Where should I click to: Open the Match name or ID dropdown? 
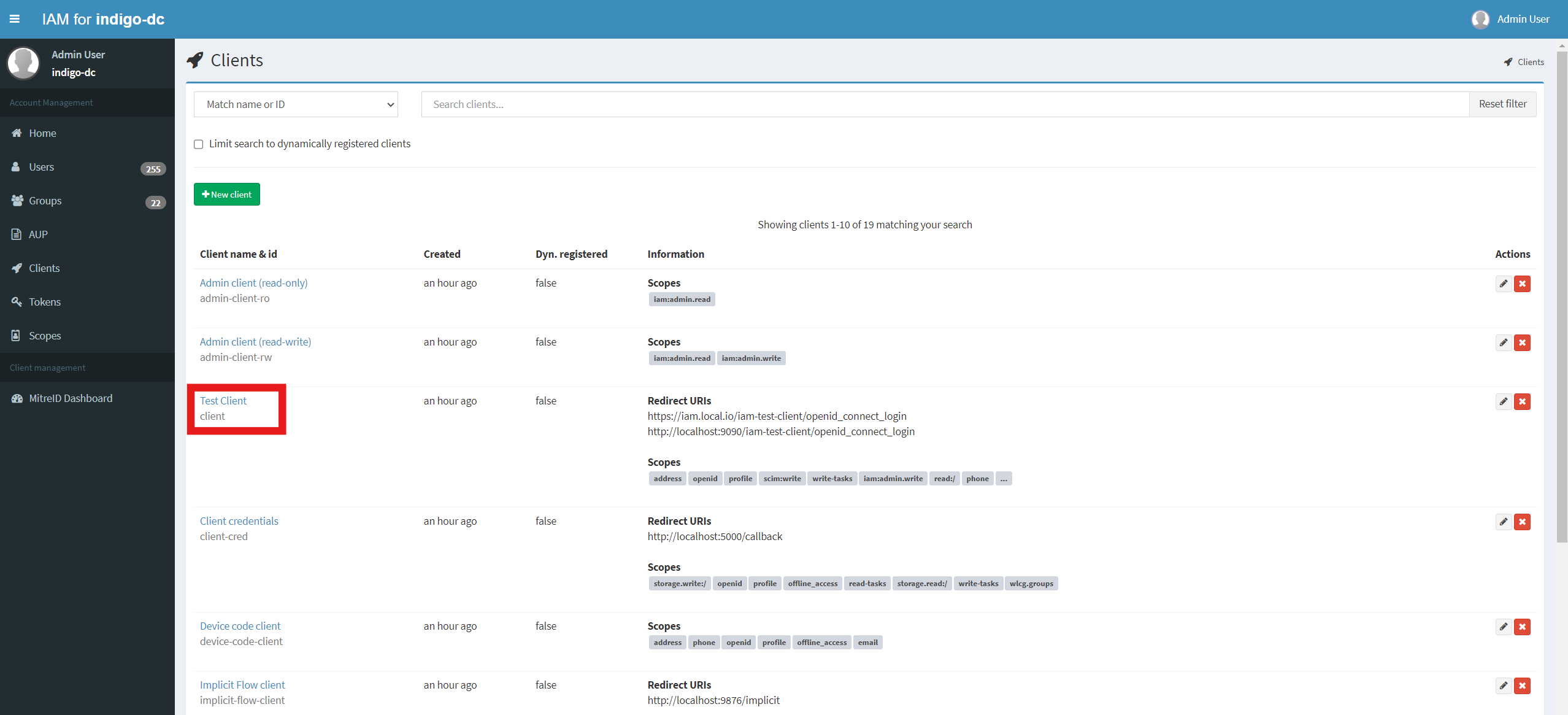(296, 104)
